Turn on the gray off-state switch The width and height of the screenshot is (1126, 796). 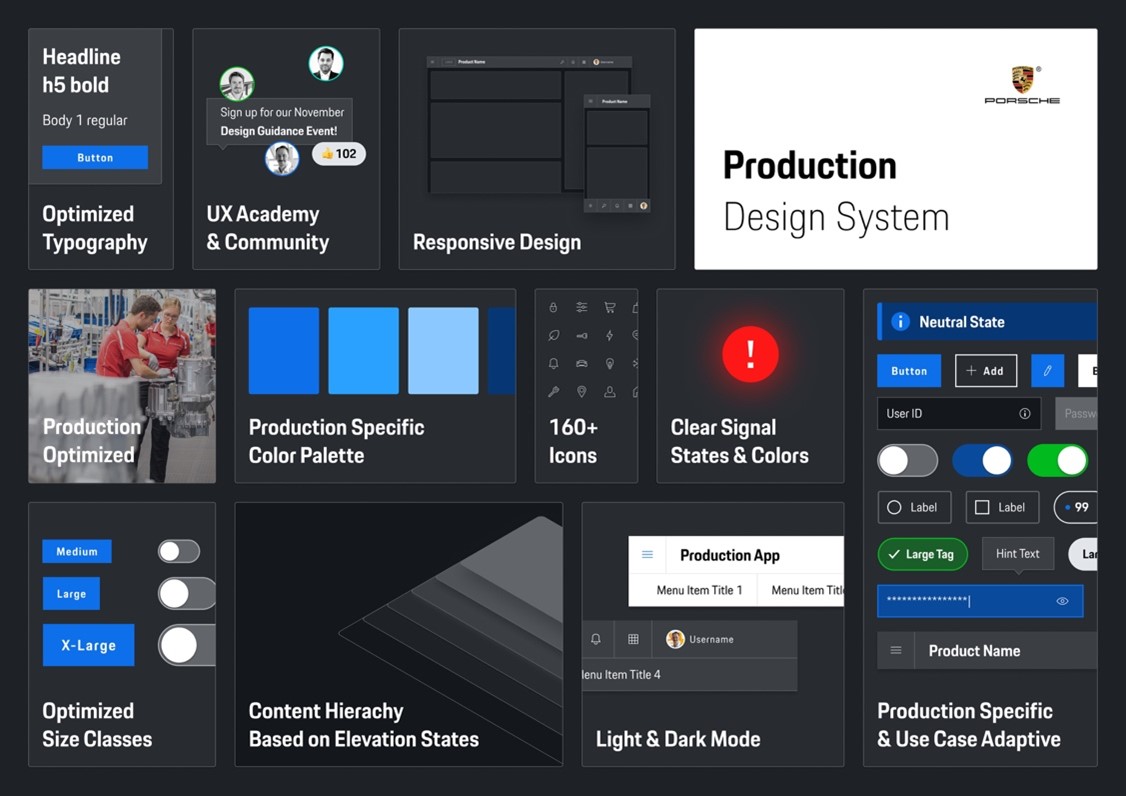click(908, 461)
